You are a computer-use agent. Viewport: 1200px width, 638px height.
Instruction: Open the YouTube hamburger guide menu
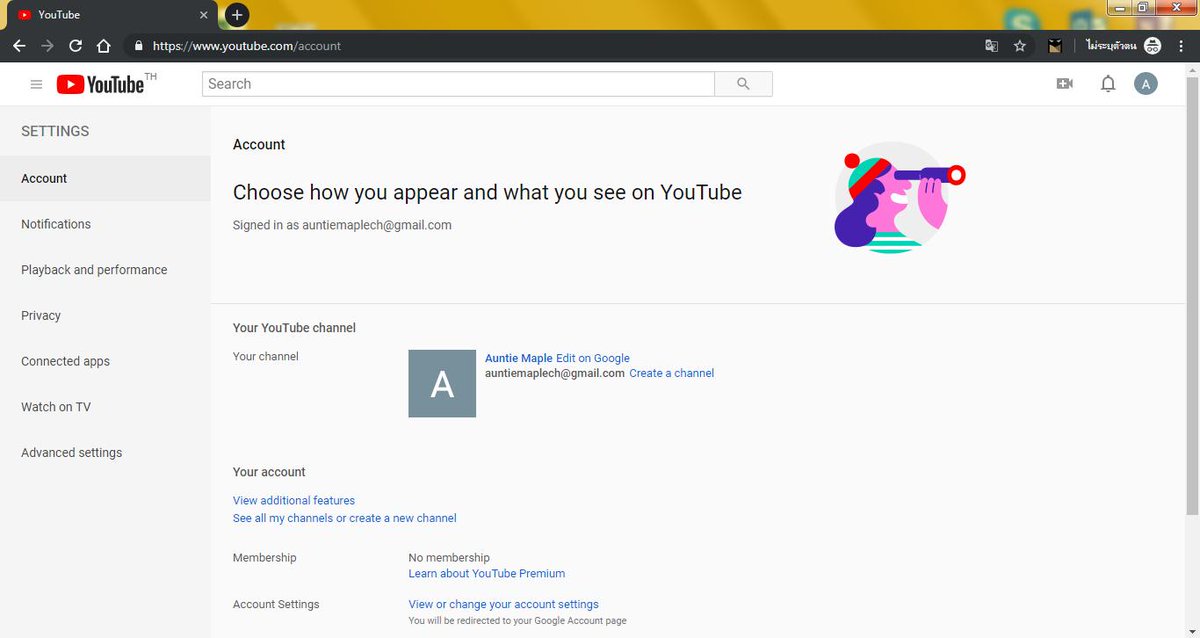click(x=36, y=85)
